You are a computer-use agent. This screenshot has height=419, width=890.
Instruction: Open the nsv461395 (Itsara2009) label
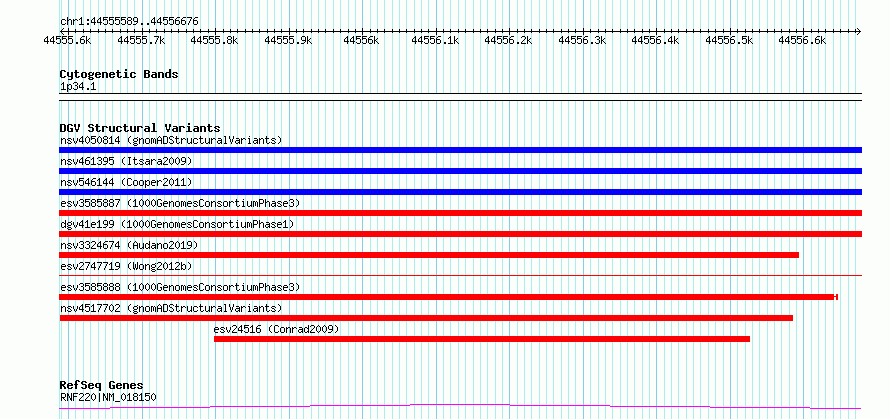(126, 161)
